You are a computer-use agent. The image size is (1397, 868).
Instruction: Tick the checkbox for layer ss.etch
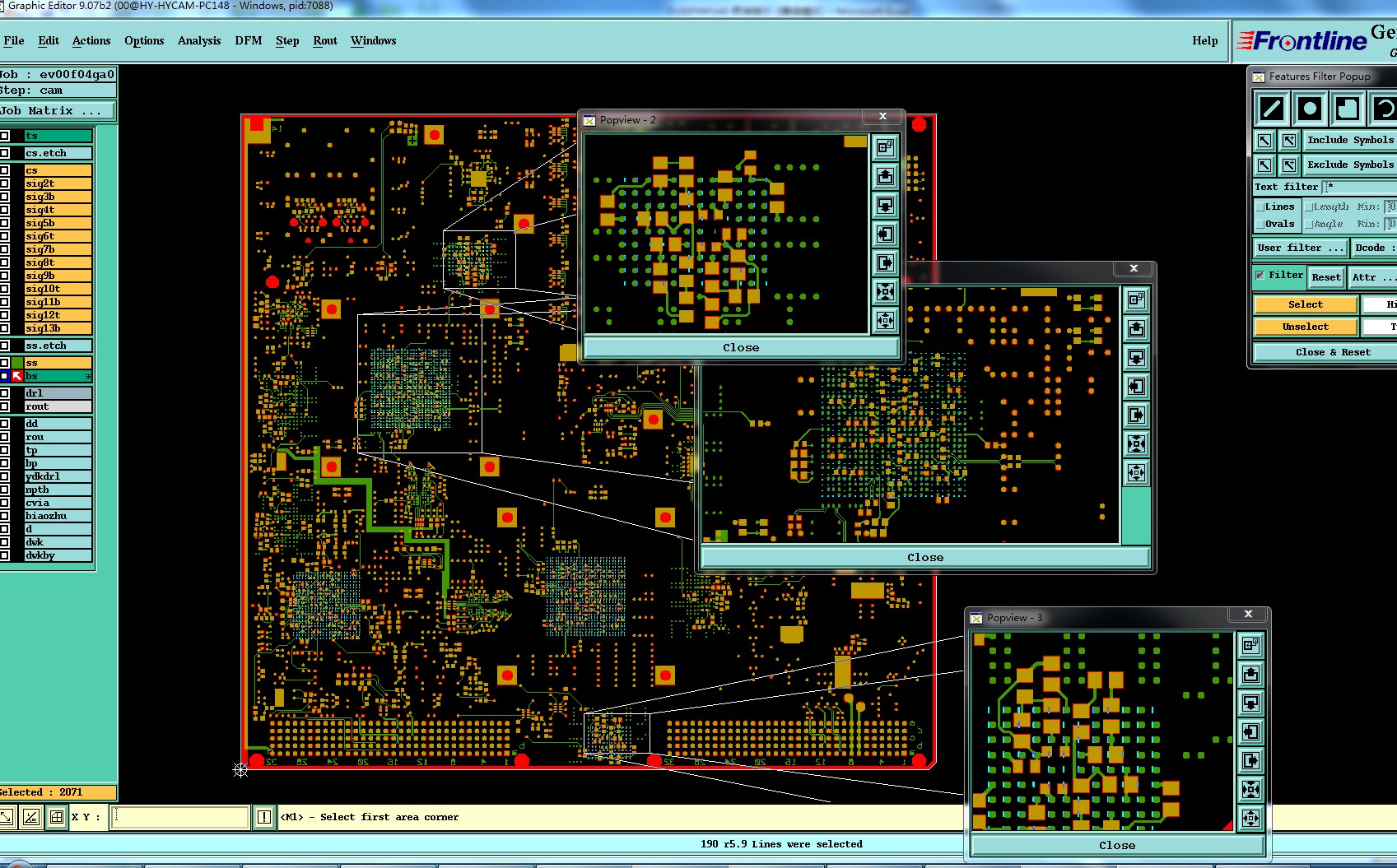[4, 346]
